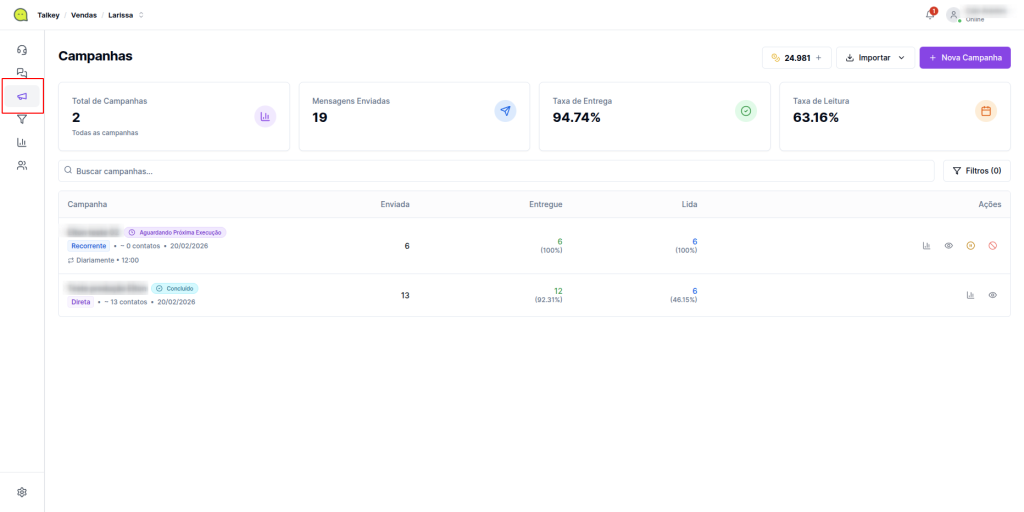Click the Vendas breadcrumb

click(x=84, y=15)
